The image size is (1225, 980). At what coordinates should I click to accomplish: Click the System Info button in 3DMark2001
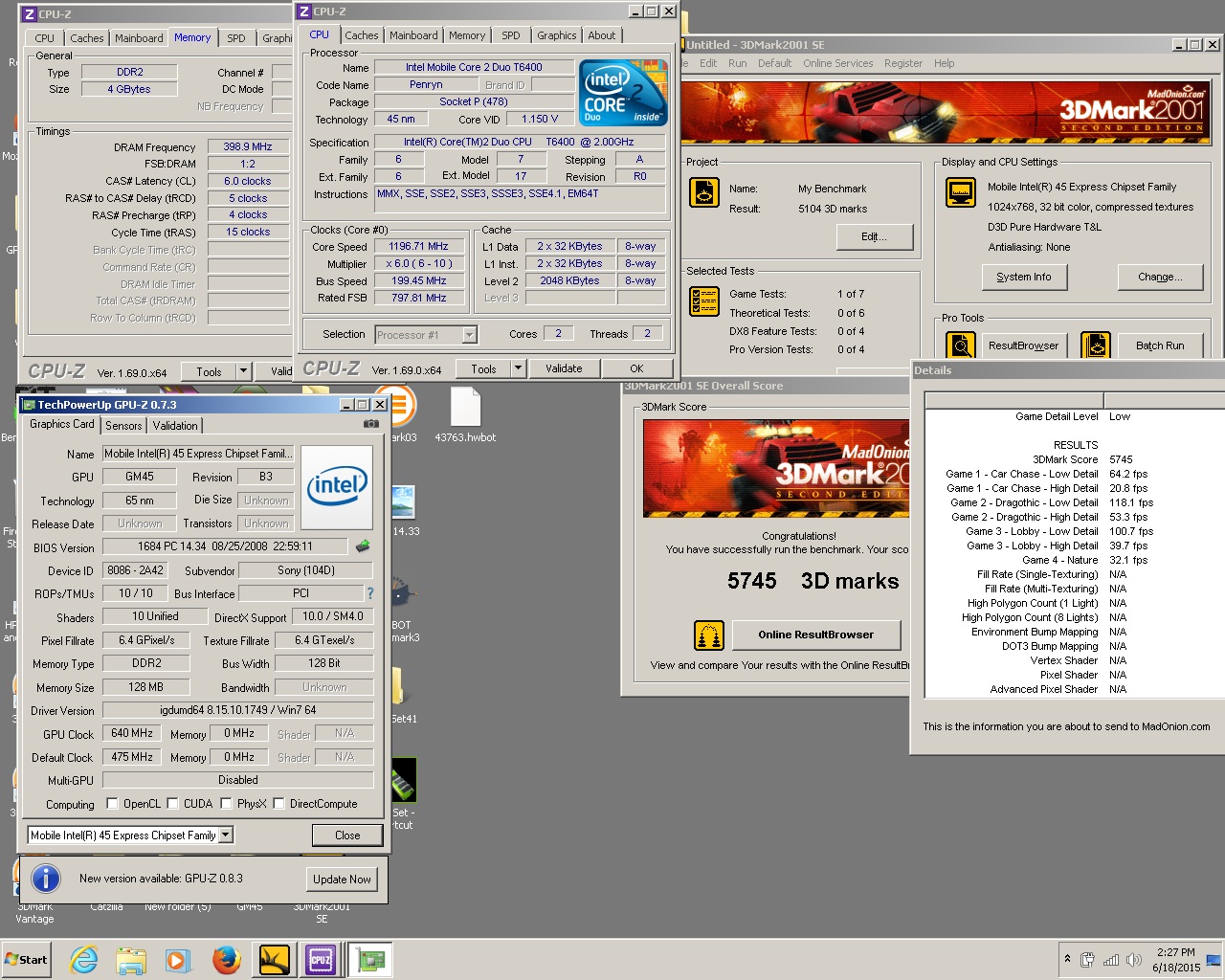(x=1024, y=277)
